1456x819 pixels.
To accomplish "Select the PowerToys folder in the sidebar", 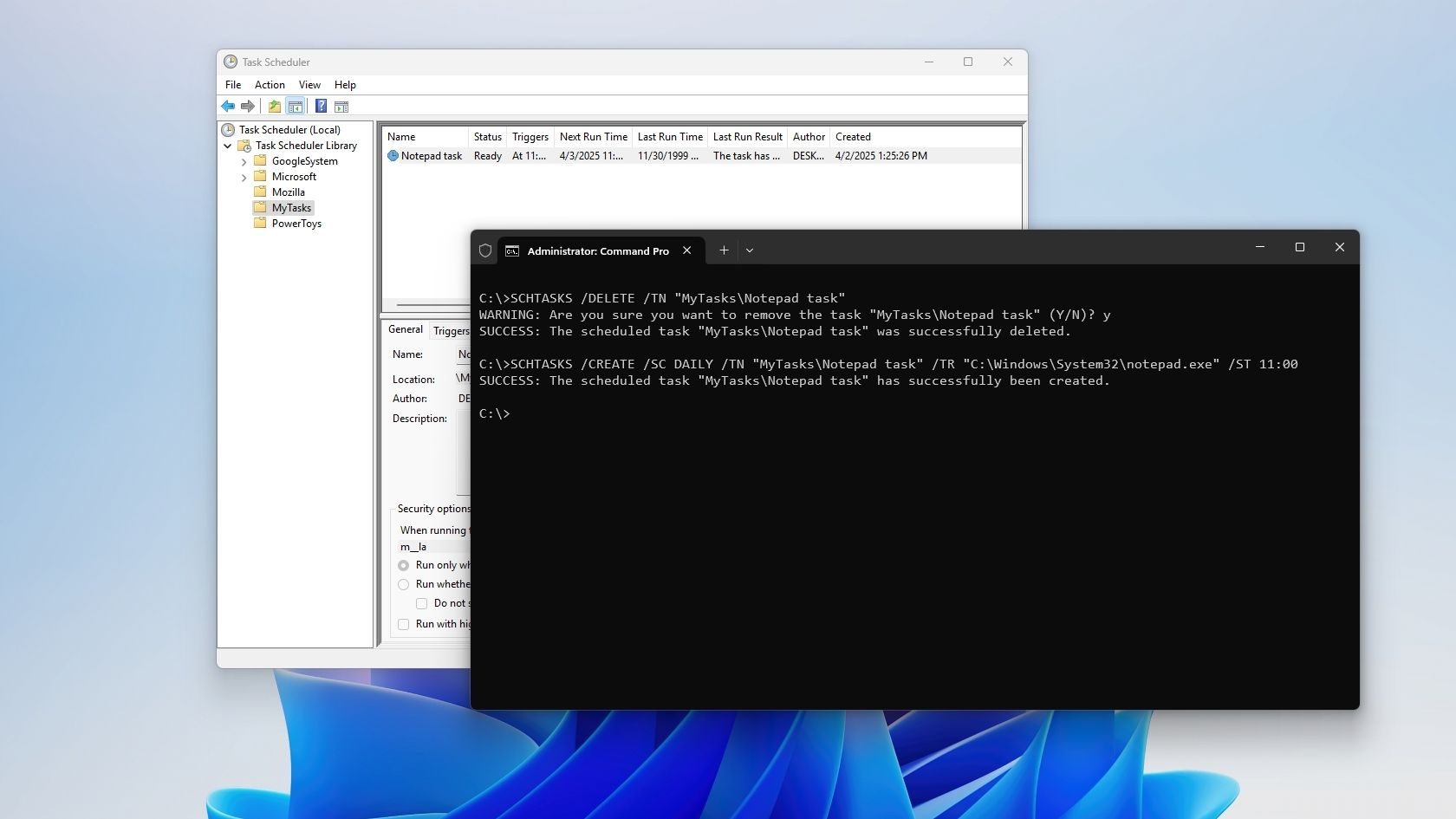I will click(x=295, y=223).
